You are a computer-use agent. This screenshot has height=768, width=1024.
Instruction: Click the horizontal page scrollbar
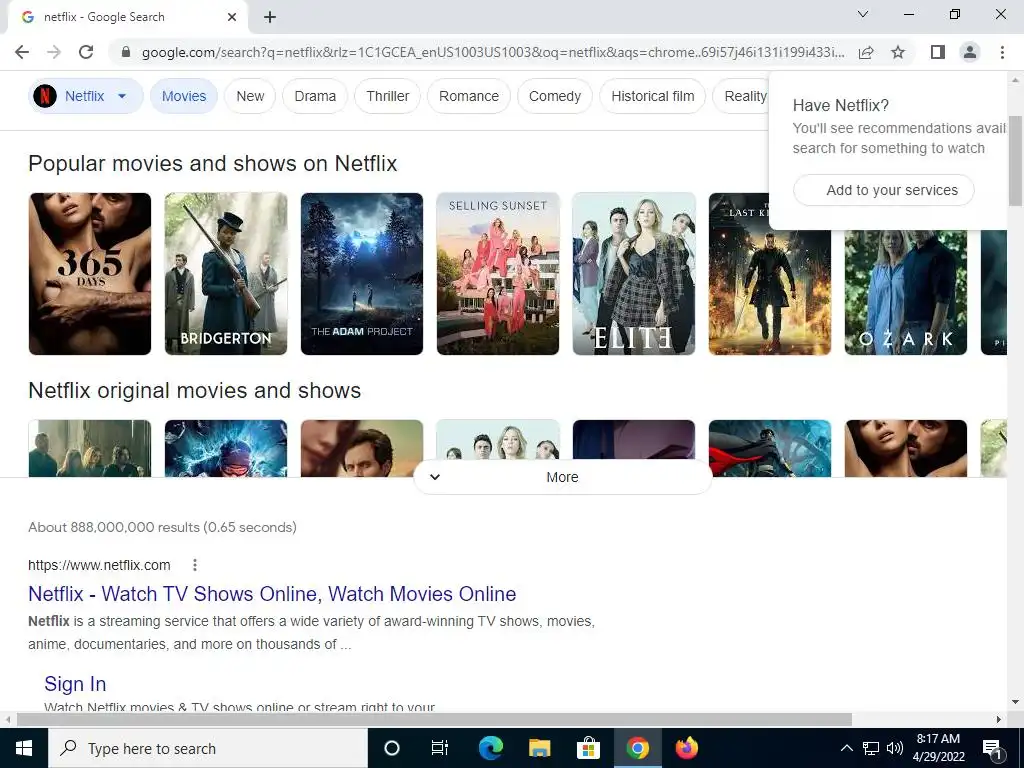coord(434,719)
